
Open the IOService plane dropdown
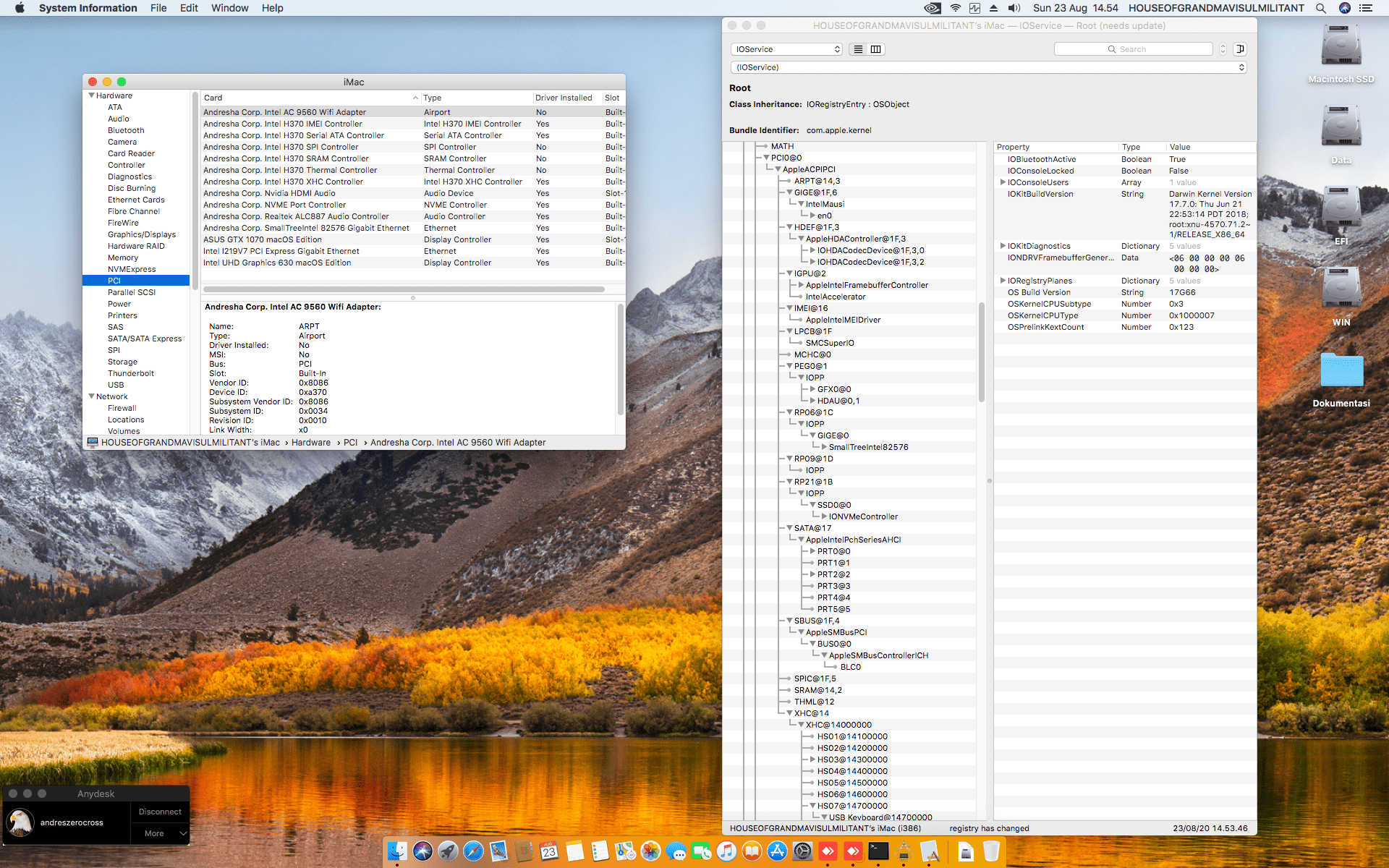(786, 49)
